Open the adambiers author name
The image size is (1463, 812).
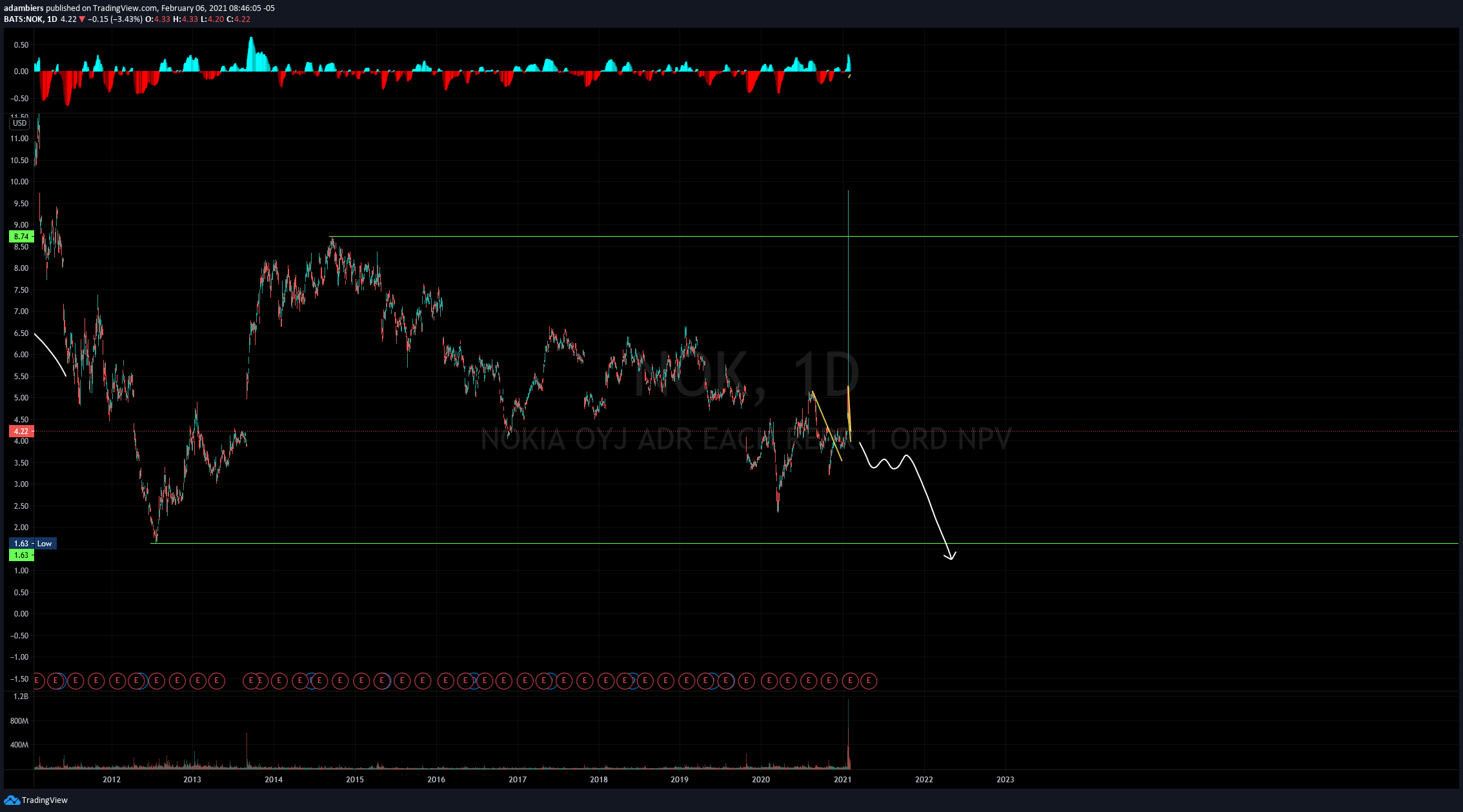click(x=23, y=8)
